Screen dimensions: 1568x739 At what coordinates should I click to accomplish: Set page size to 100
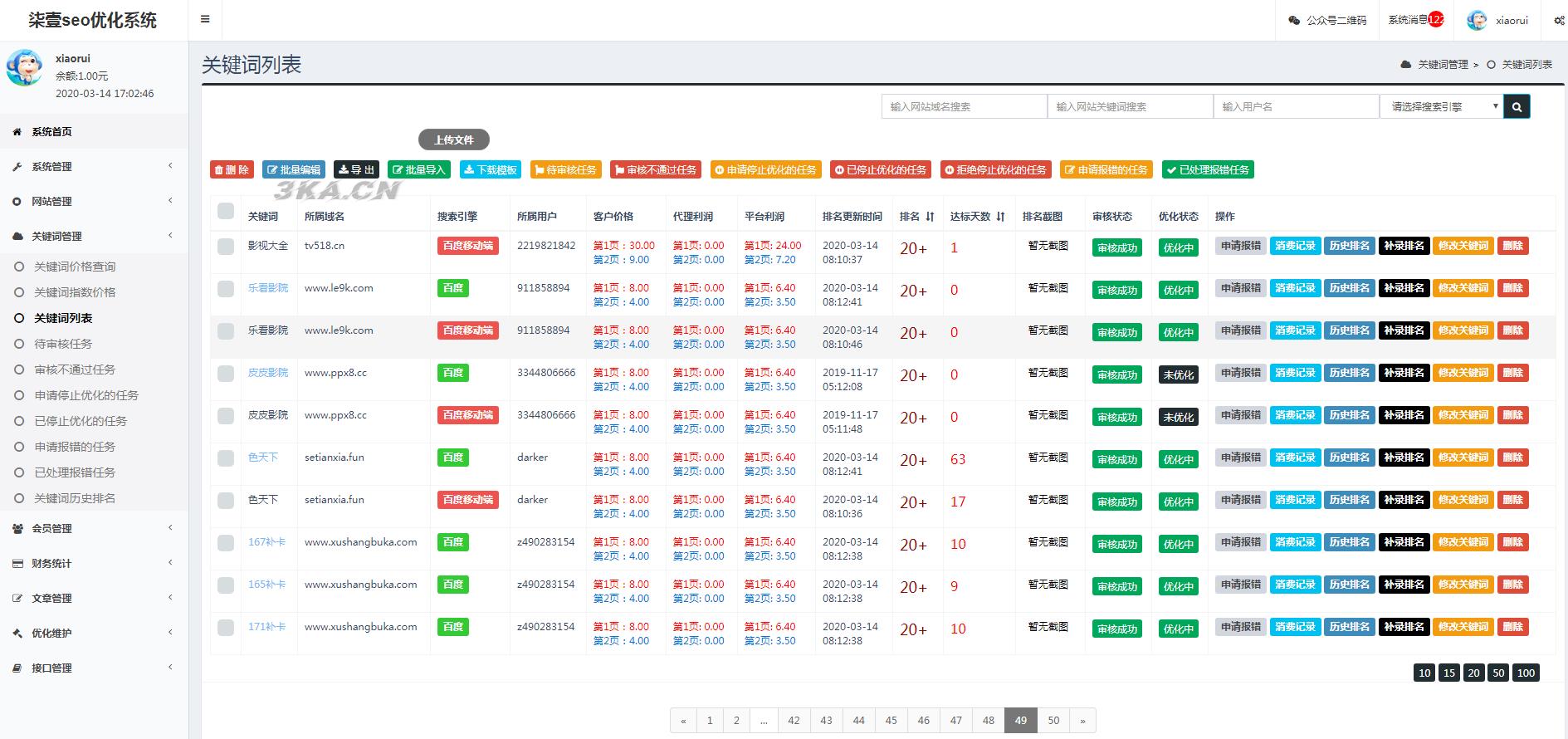[x=1526, y=673]
